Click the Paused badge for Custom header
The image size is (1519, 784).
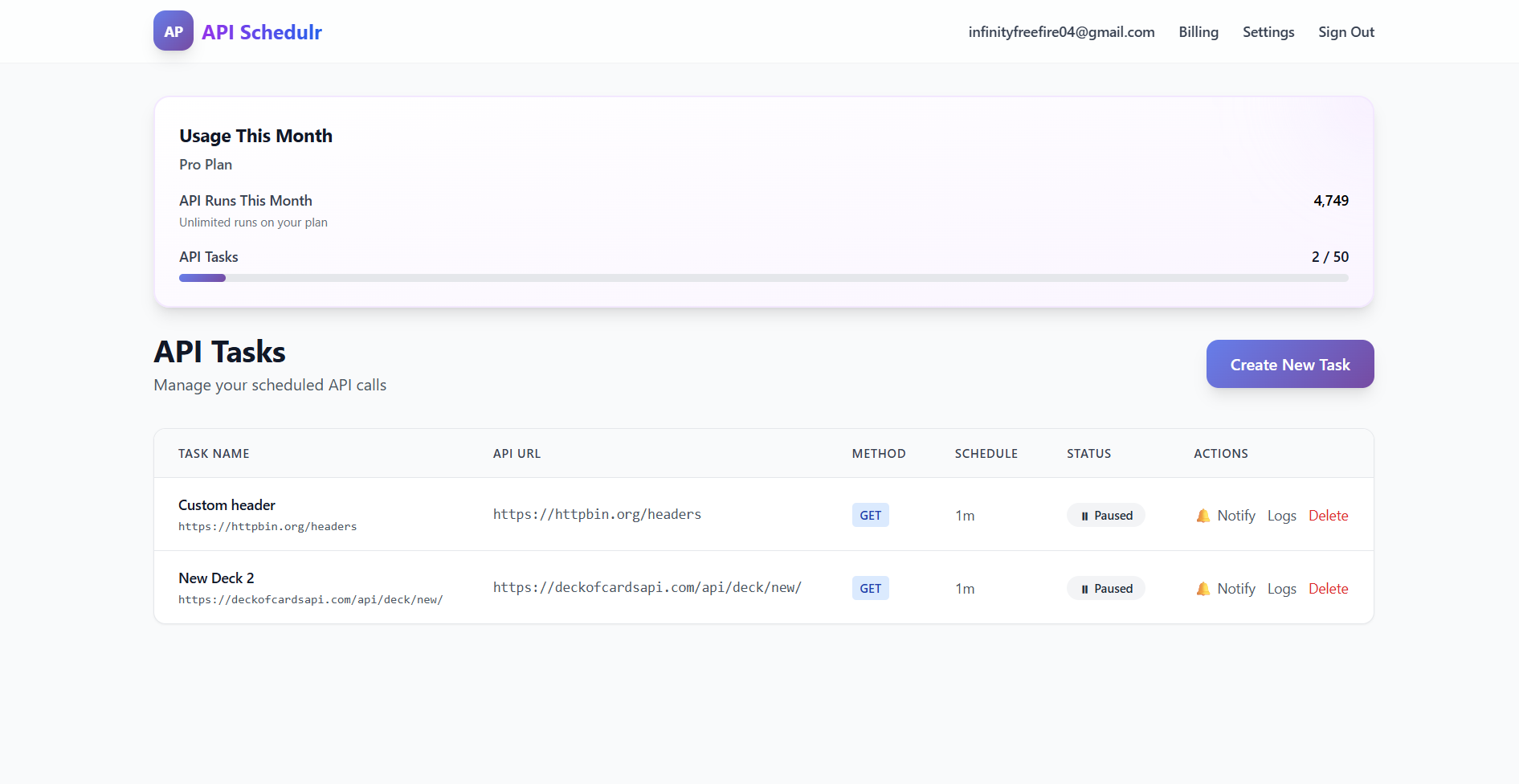pos(1106,515)
